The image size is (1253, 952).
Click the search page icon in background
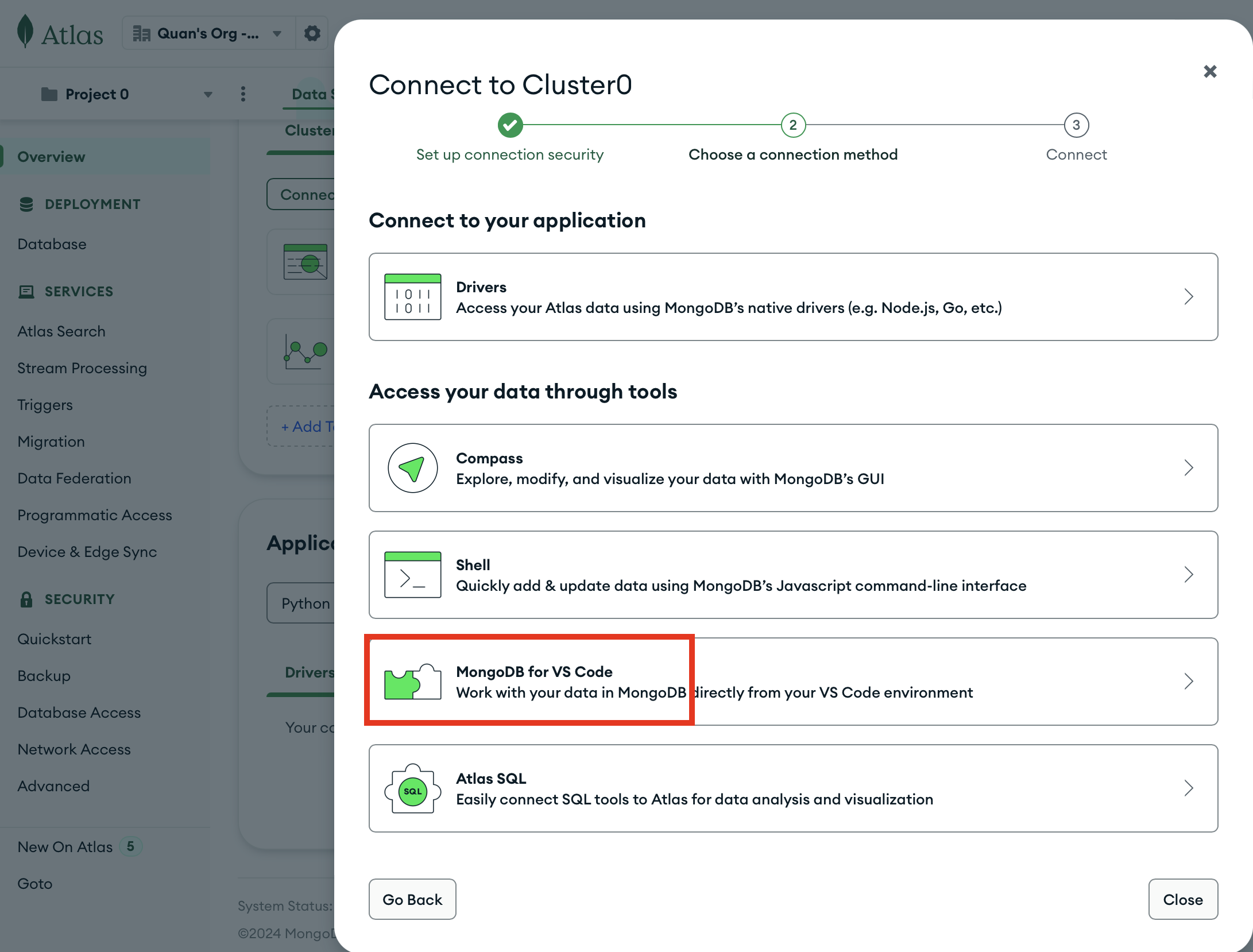tap(305, 262)
